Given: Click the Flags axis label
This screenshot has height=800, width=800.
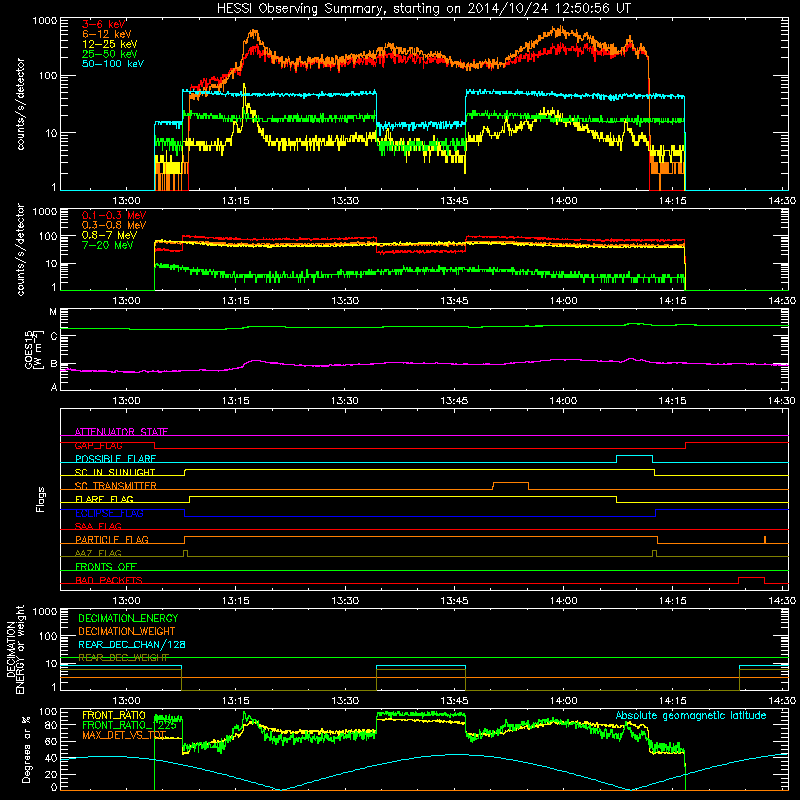Looking at the screenshot, I should [x=41, y=499].
